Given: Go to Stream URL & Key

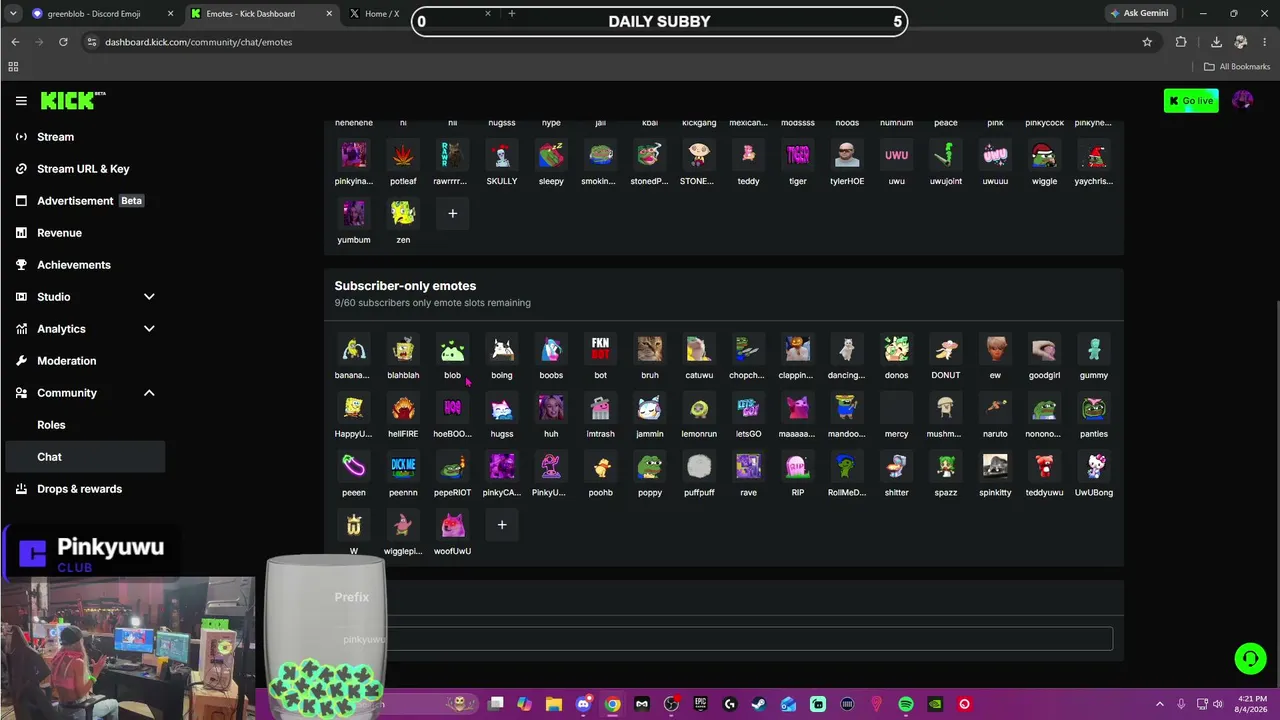Looking at the screenshot, I should click(x=83, y=169).
